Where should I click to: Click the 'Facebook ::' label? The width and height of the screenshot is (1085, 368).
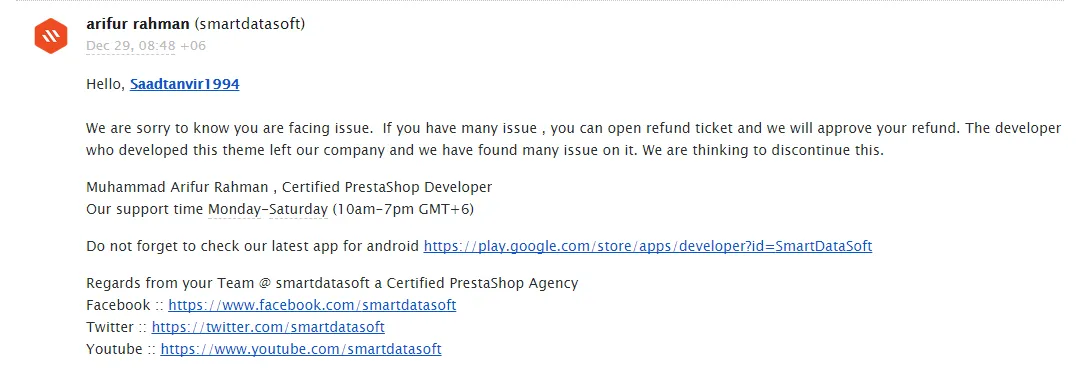[125, 305]
